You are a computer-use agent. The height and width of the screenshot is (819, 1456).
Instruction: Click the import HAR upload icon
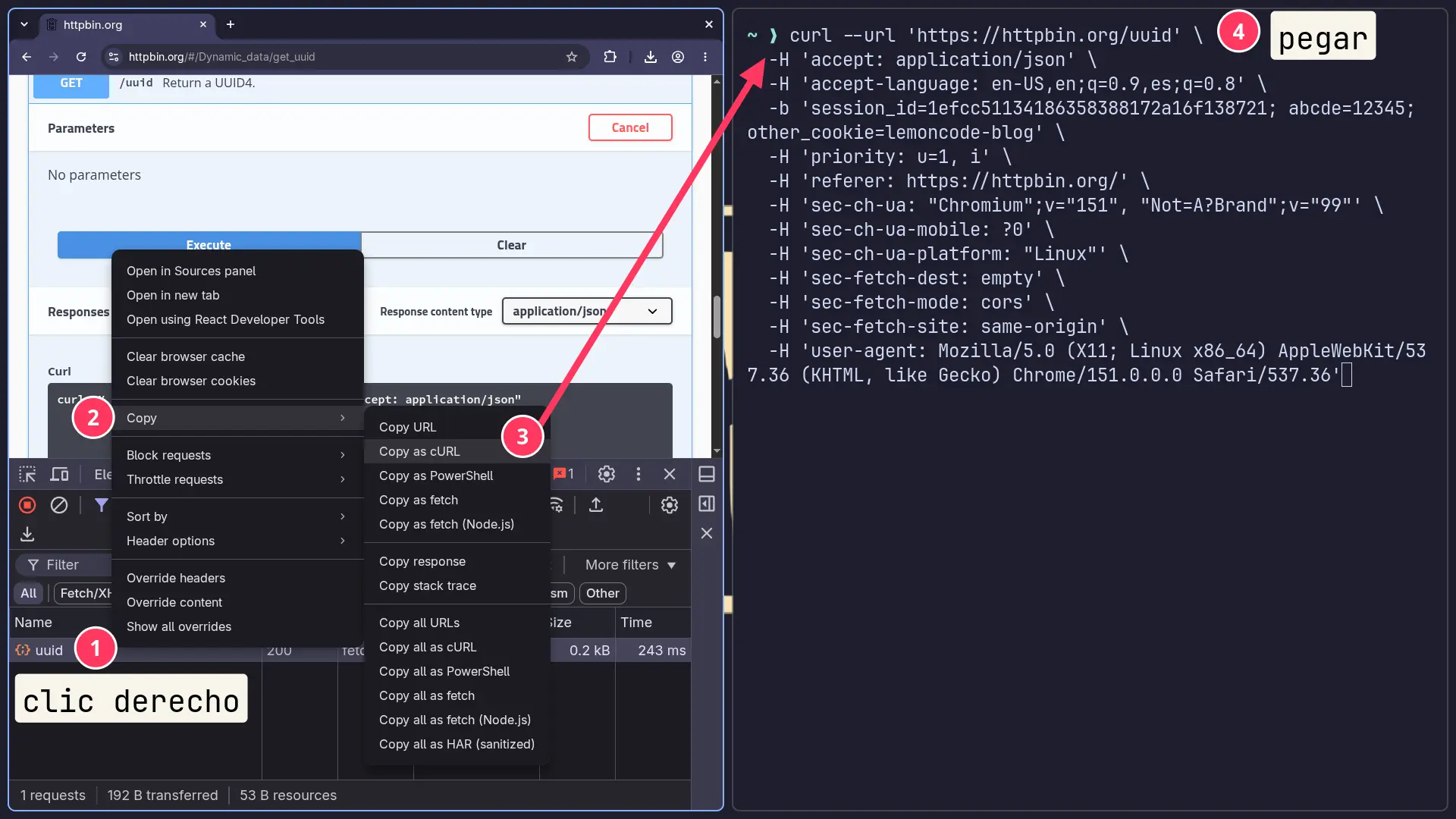[x=596, y=505]
